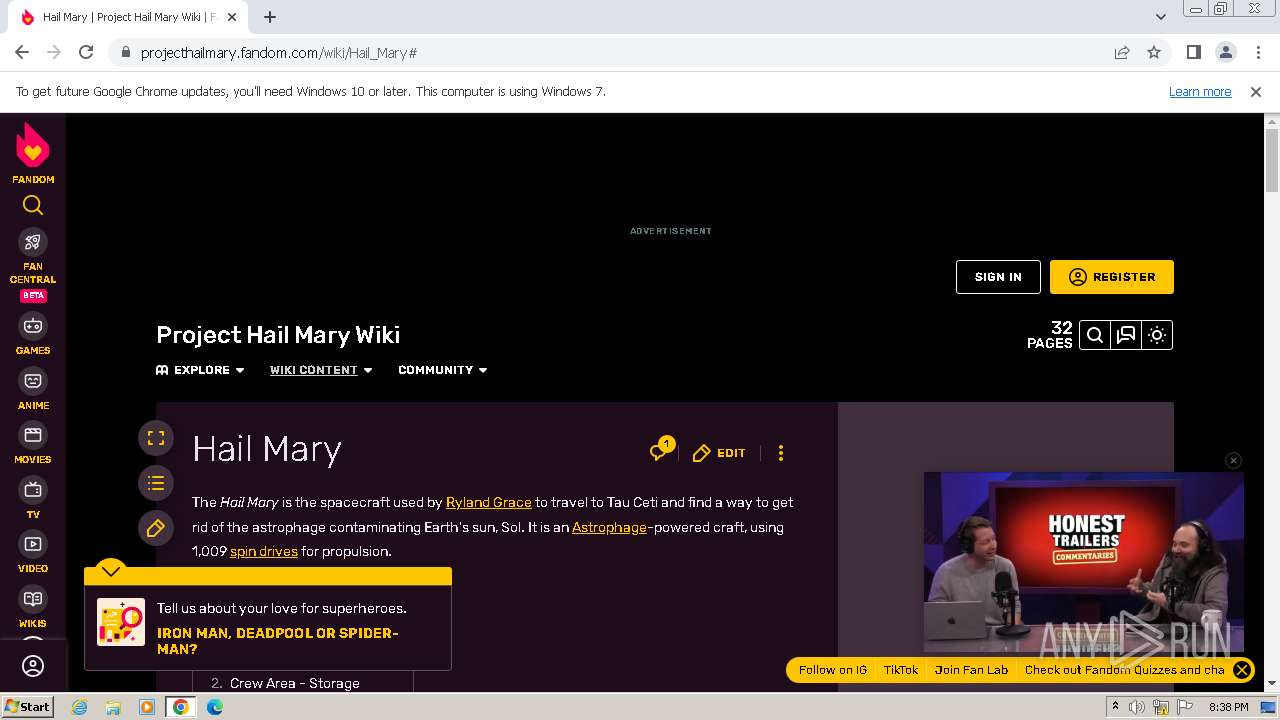Expand article to full width

pyautogui.click(x=156, y=438)
